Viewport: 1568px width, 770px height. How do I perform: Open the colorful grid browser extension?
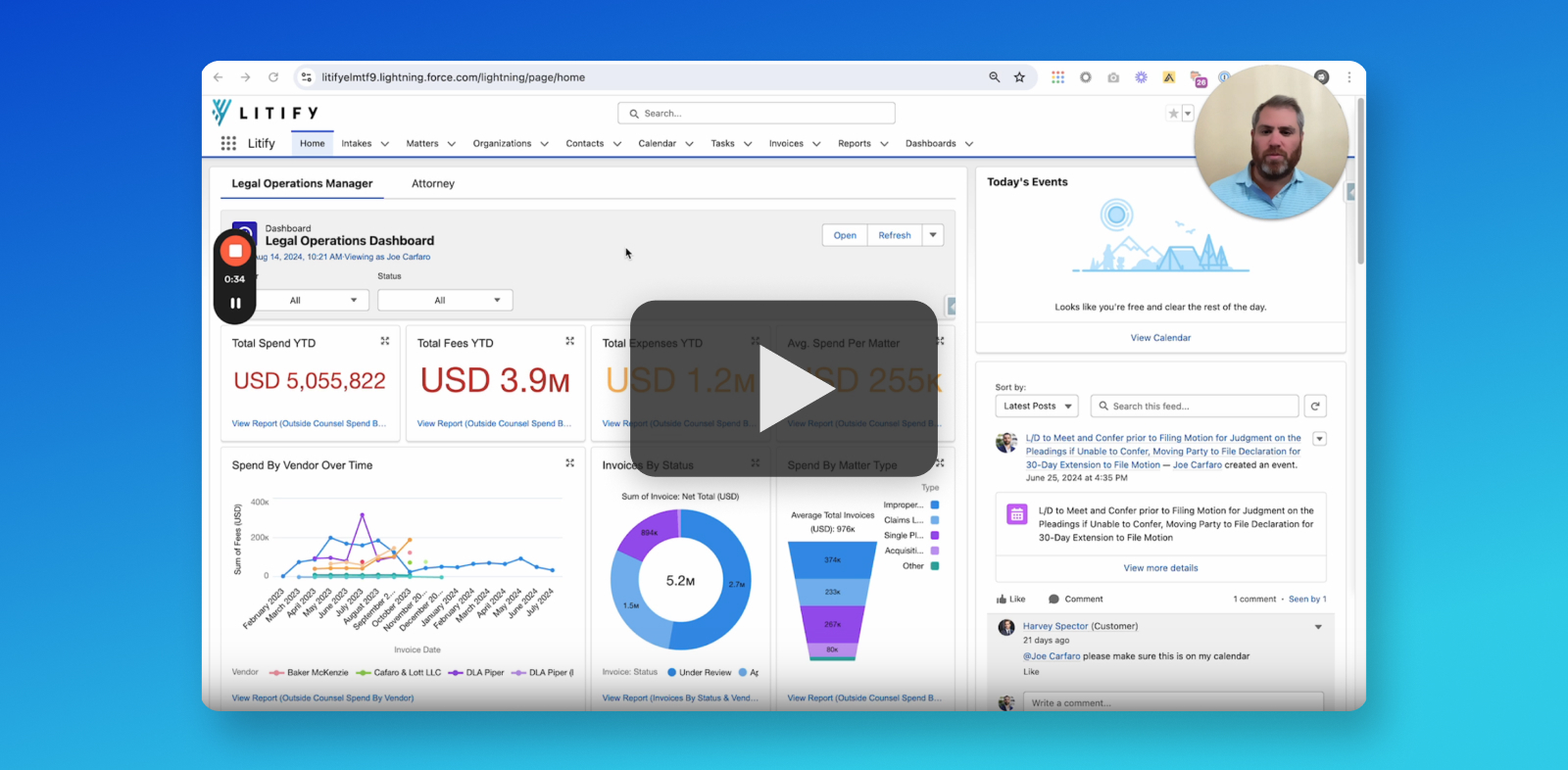pyautogui.click(x=1057, y=77)
